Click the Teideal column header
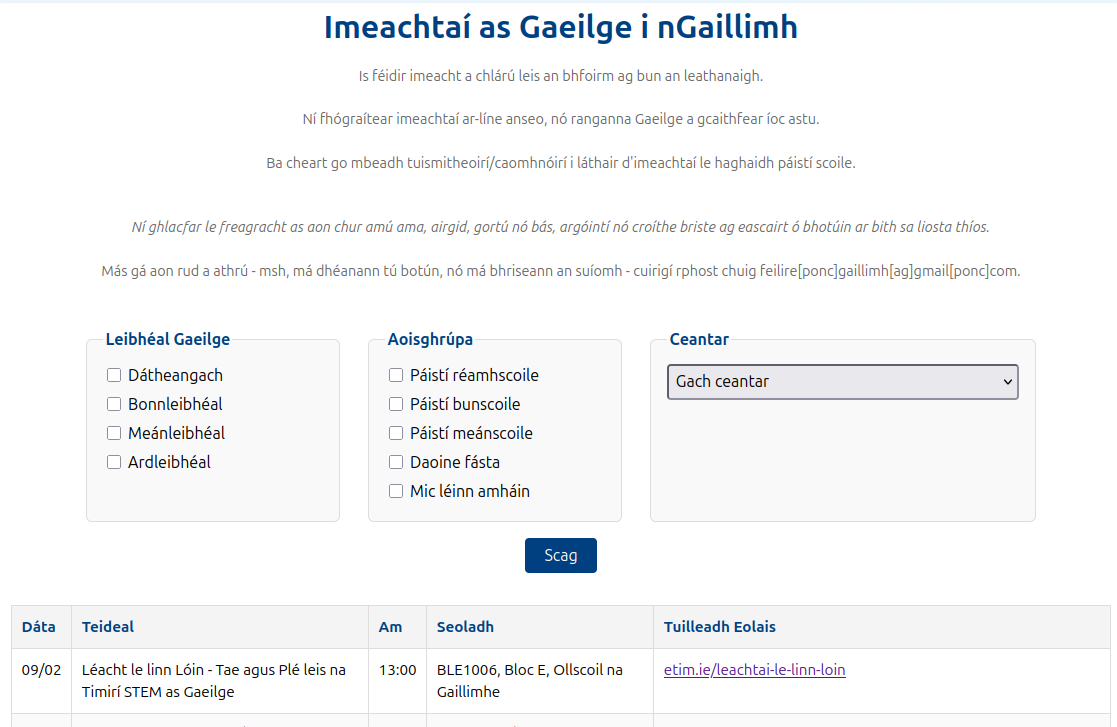The height and width of the screenshot is (727, 1117). [108, 627]
